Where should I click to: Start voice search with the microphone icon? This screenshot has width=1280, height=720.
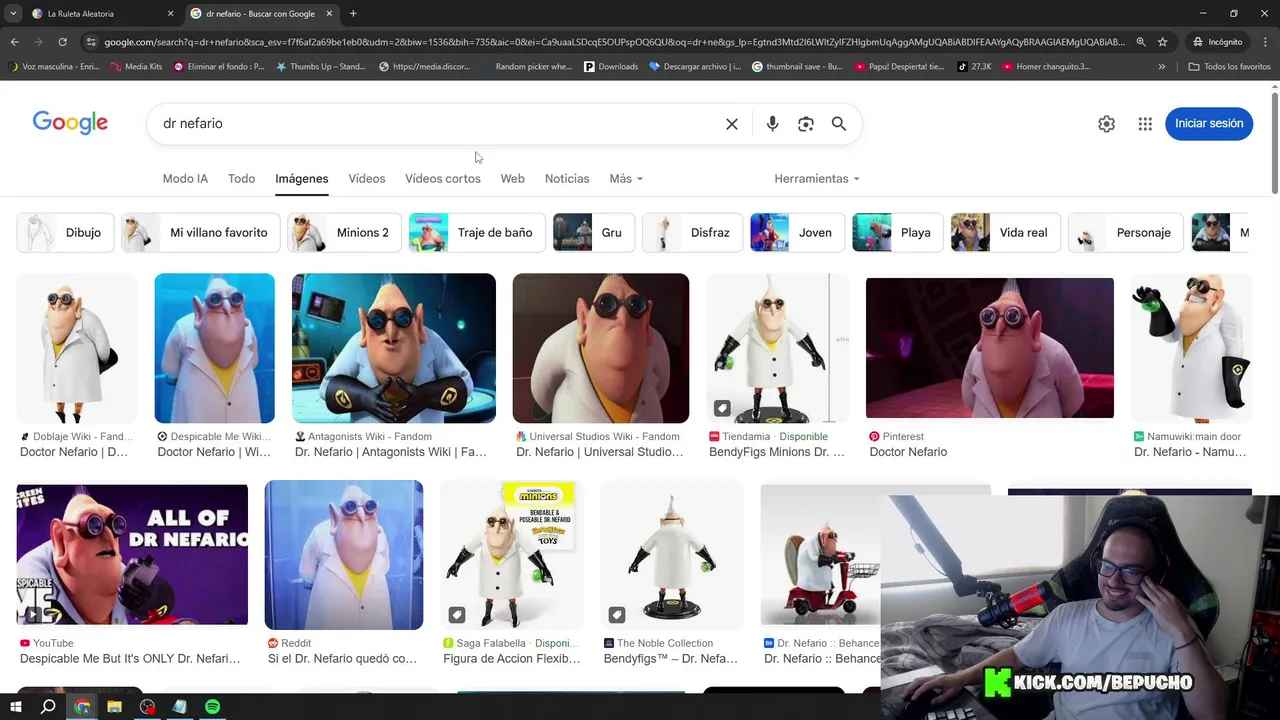pos(772,124)
